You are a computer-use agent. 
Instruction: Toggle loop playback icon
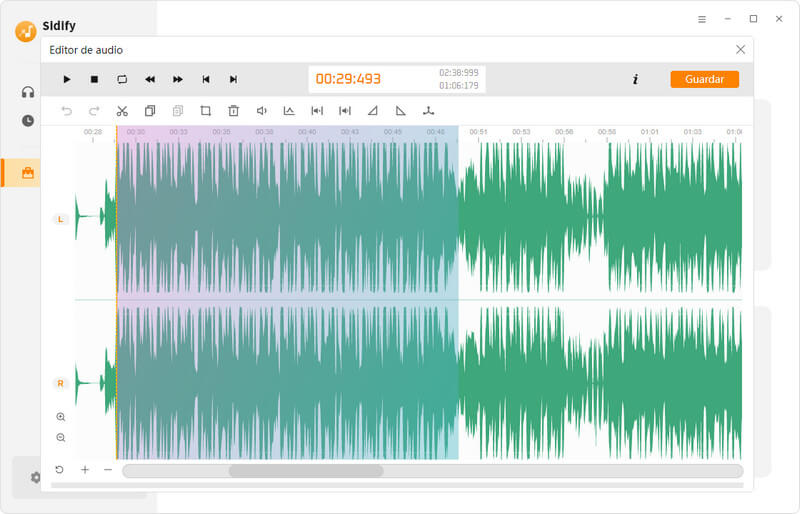pyautogui.click(x=122, y=79)
